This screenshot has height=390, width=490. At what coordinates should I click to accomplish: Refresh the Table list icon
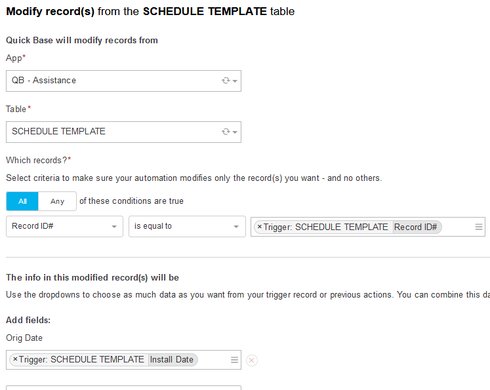226,132
